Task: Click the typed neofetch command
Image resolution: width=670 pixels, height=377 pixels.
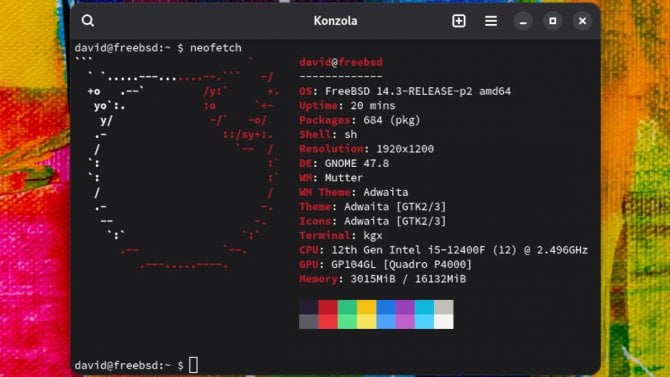Action: (216, 48)
